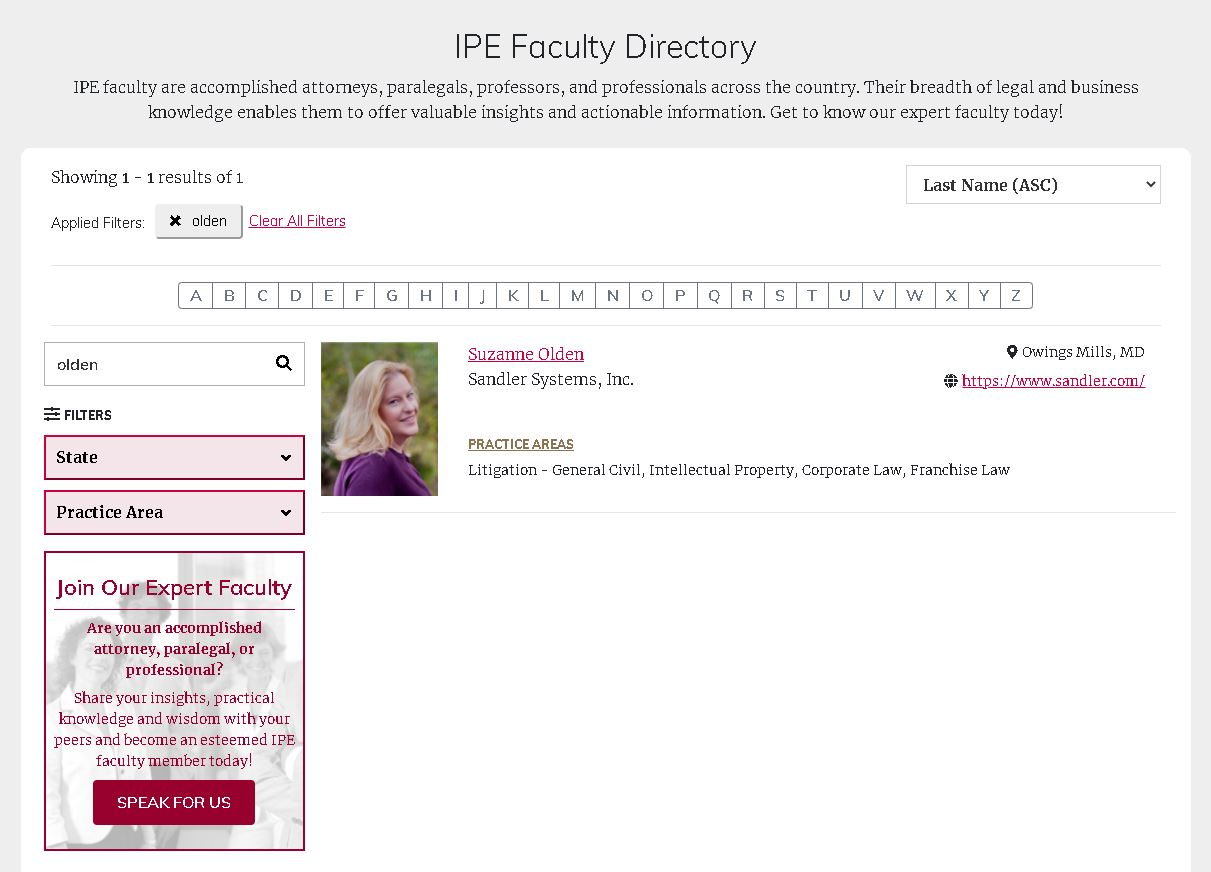Filter faculty by letter L
The height and width of the screenshot is (872, 1211).
pos(544,296)
